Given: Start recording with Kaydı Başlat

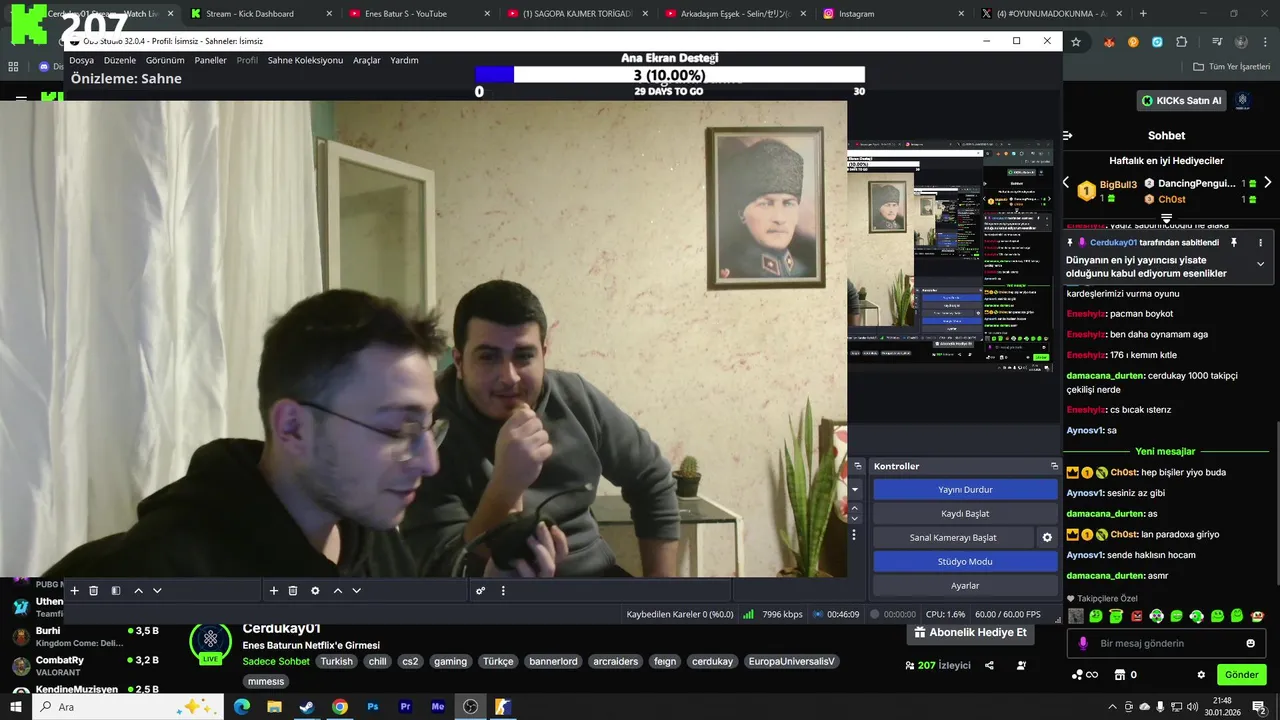Looking at the screenshot, I should click(x=965, y=514).
